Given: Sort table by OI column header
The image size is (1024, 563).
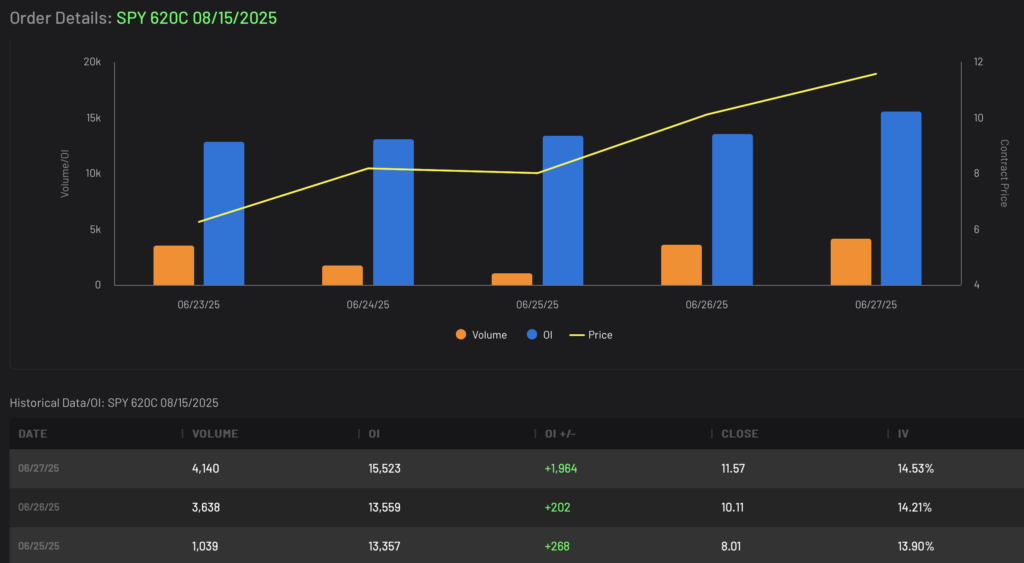Looking at the screenshot, I should (374, 434).
